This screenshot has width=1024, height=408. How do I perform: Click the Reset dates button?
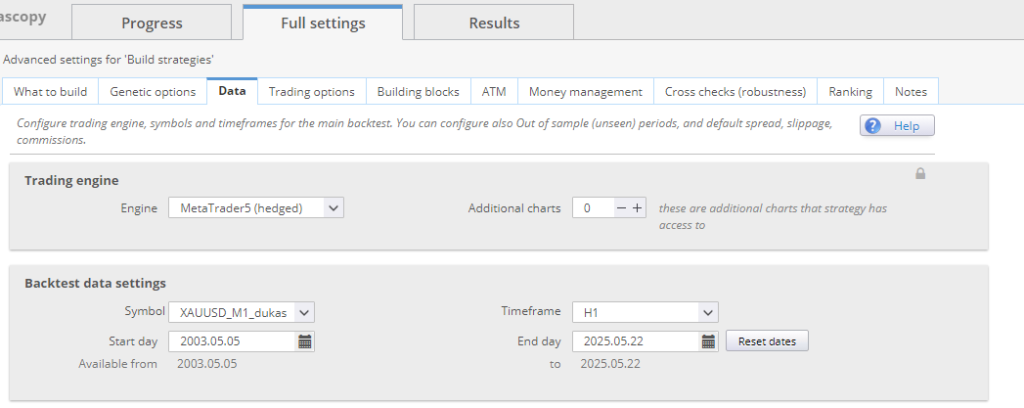click(767, 341)
